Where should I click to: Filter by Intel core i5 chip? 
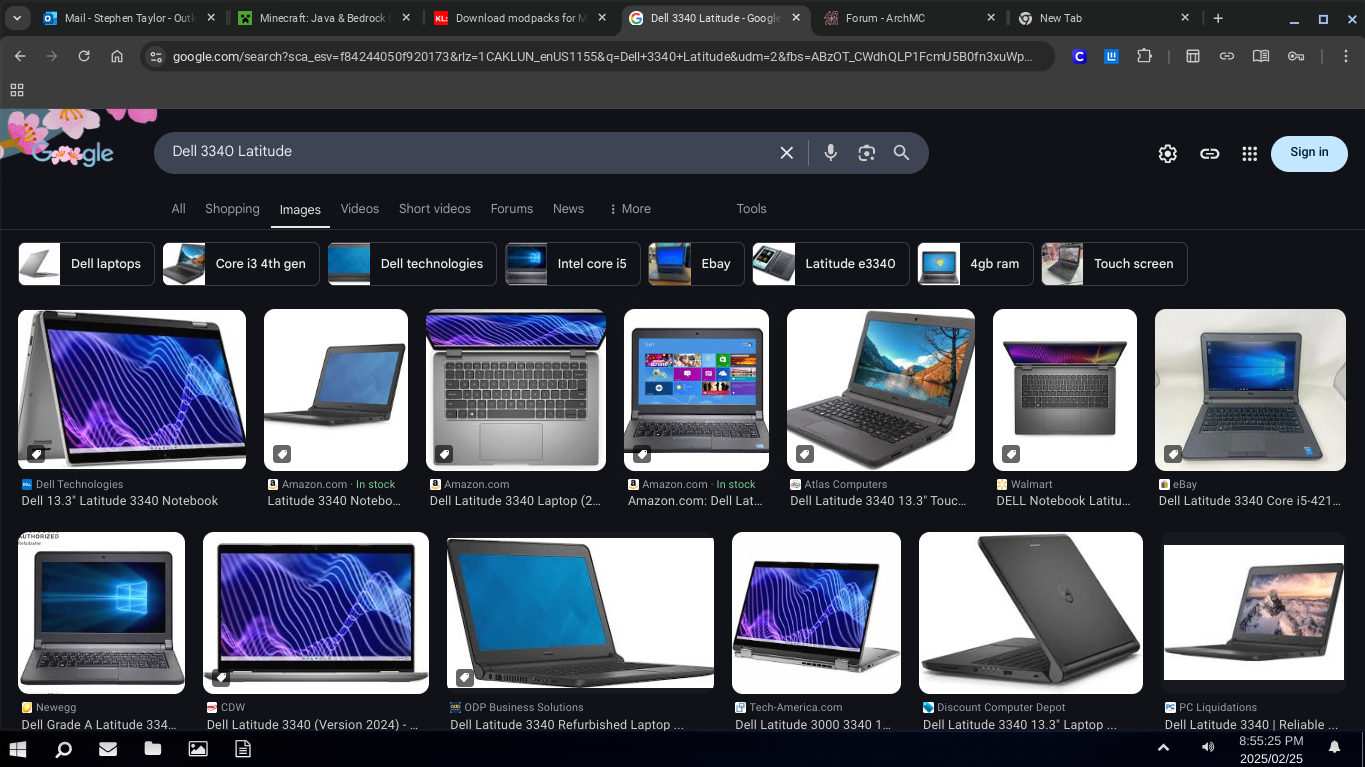pos(573,264)
